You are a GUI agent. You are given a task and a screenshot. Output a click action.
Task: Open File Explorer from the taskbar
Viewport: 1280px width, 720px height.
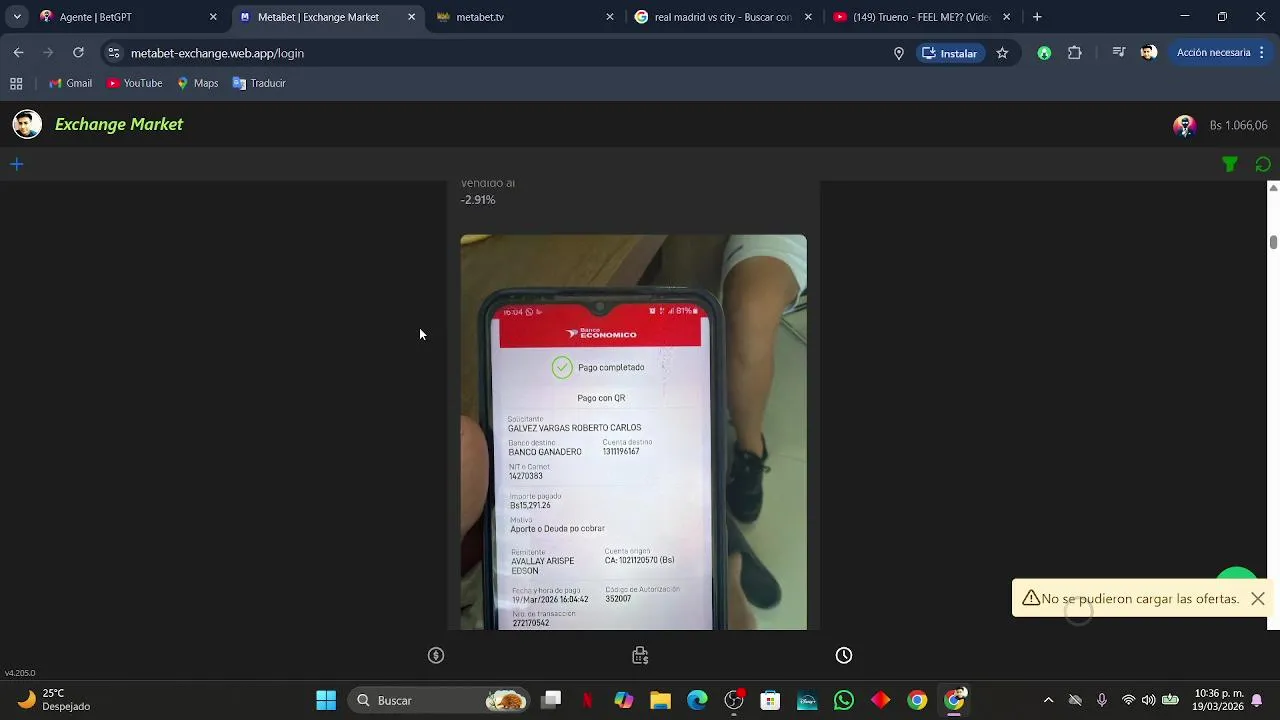pyautogui.click(x=660, y=700)
